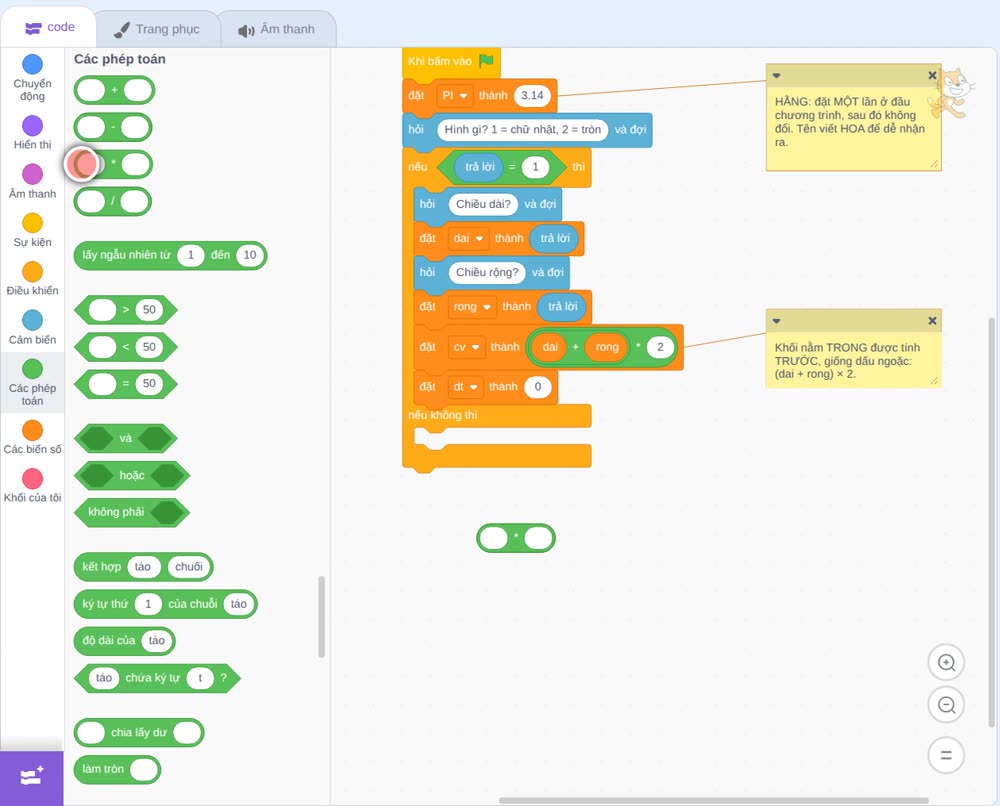This screenshot has height=806, width=1000.
Task: Open the Các biến số category
Action: click(x=33, y=437)
